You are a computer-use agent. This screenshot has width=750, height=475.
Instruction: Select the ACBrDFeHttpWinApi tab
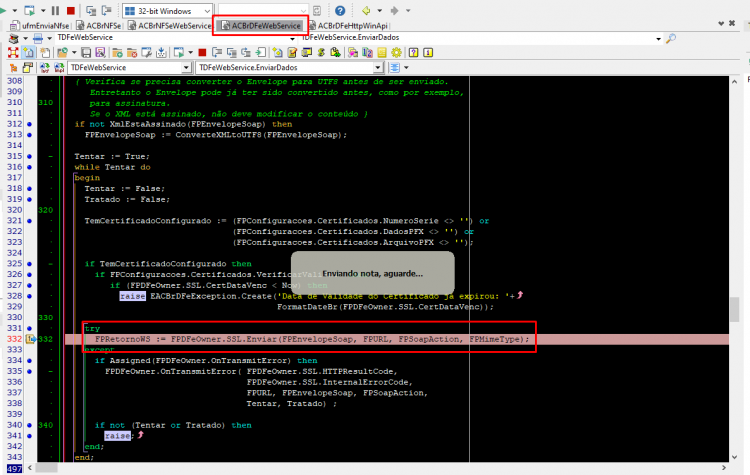(x=348, y=25)
